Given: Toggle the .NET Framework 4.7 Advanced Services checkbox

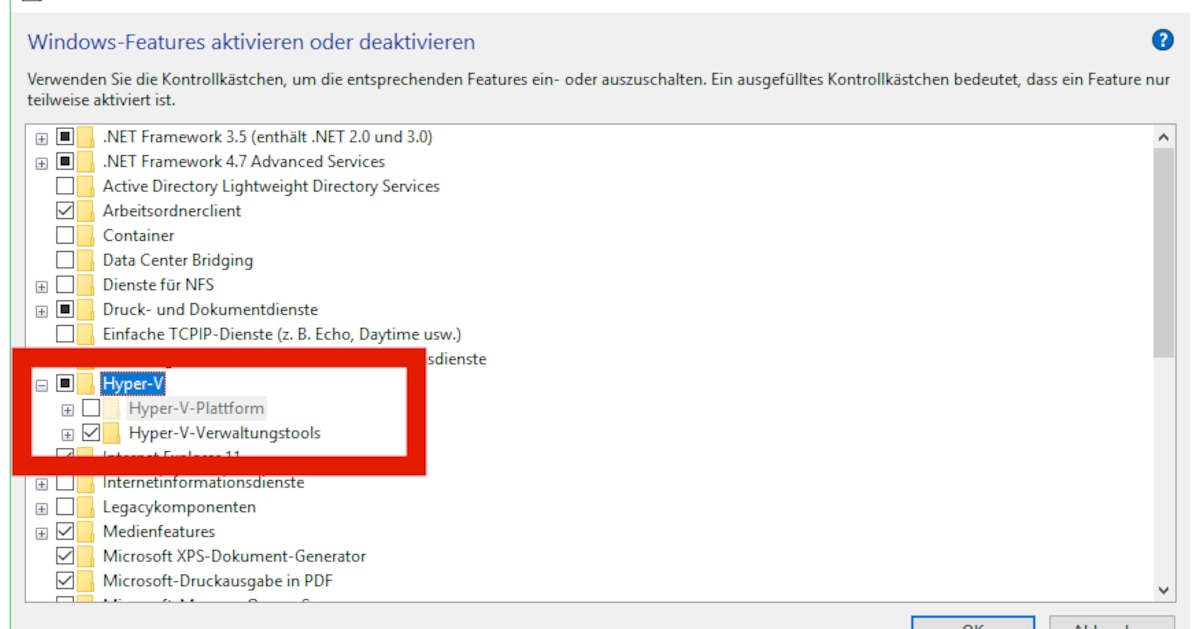Looking at the screenshot, I should (65, 161).
